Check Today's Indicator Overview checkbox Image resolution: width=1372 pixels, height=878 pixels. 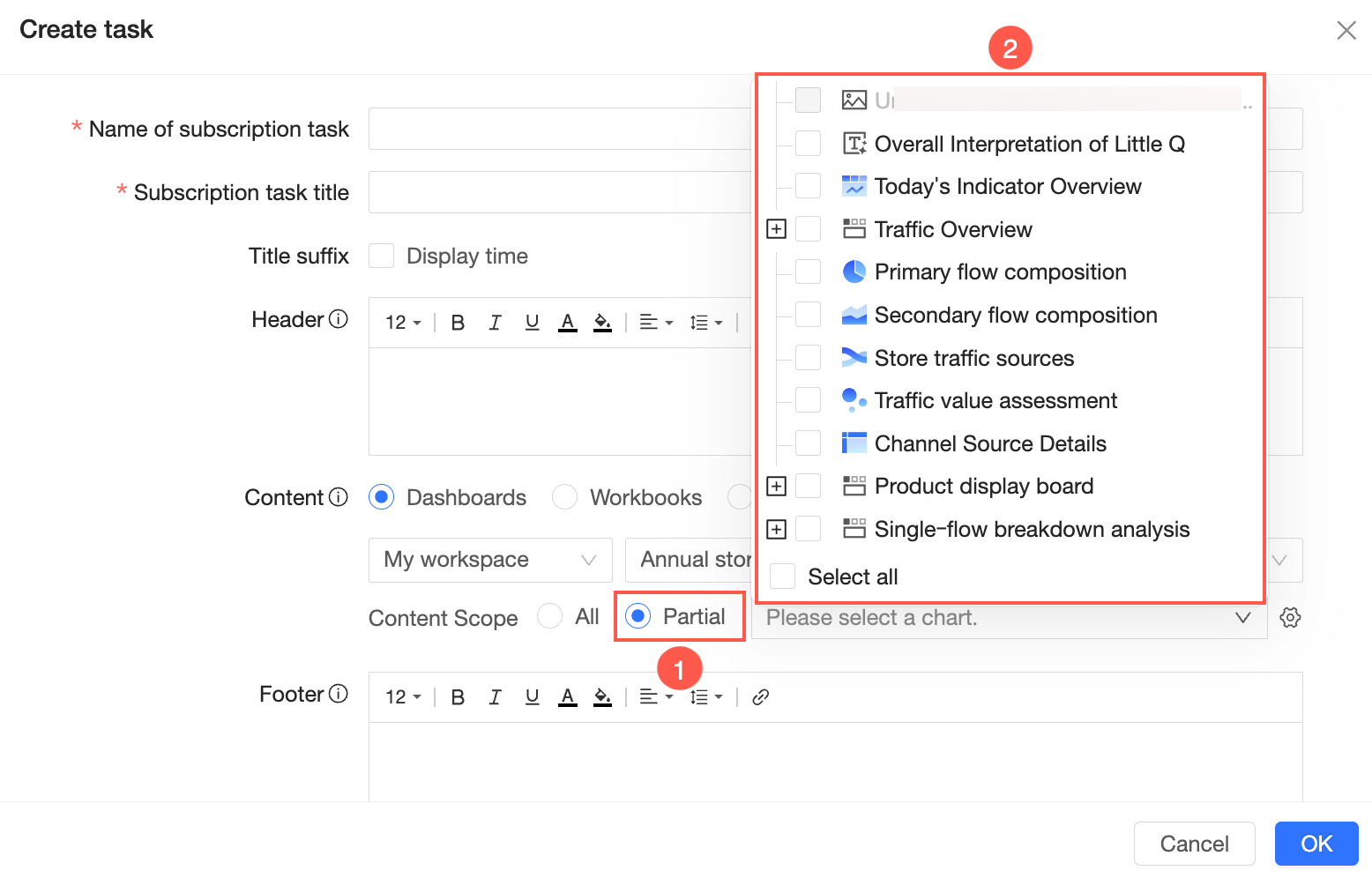pyautogui.click(x=808, y=185)
